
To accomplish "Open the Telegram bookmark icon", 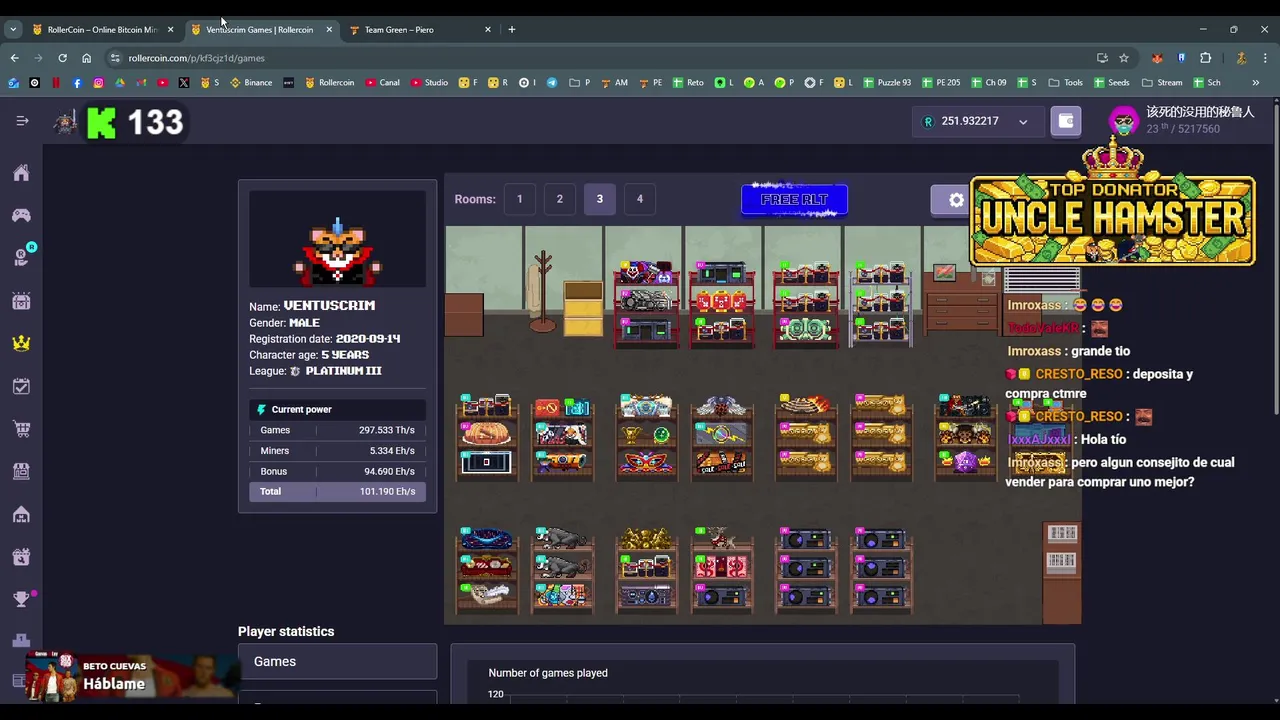I will tap(552, 83).
